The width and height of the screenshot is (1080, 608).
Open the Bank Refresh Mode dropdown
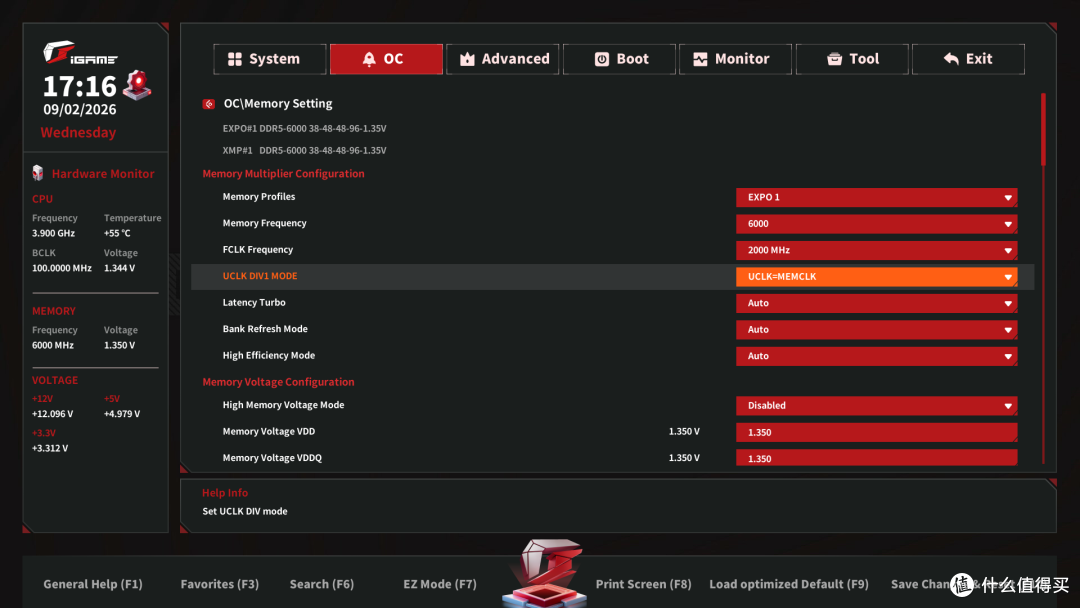(876, 330)
